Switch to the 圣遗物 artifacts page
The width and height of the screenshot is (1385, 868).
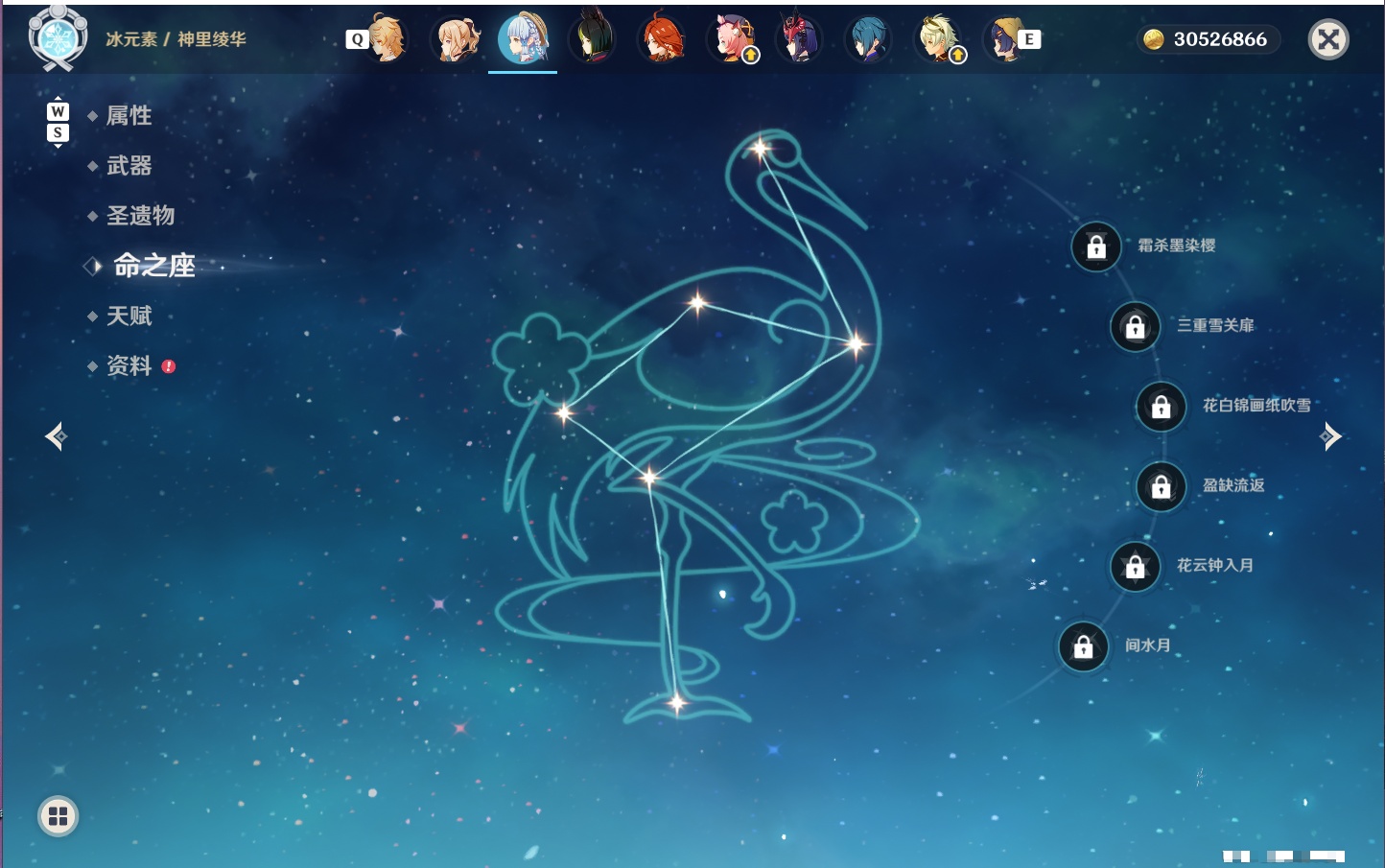point(140,216)
